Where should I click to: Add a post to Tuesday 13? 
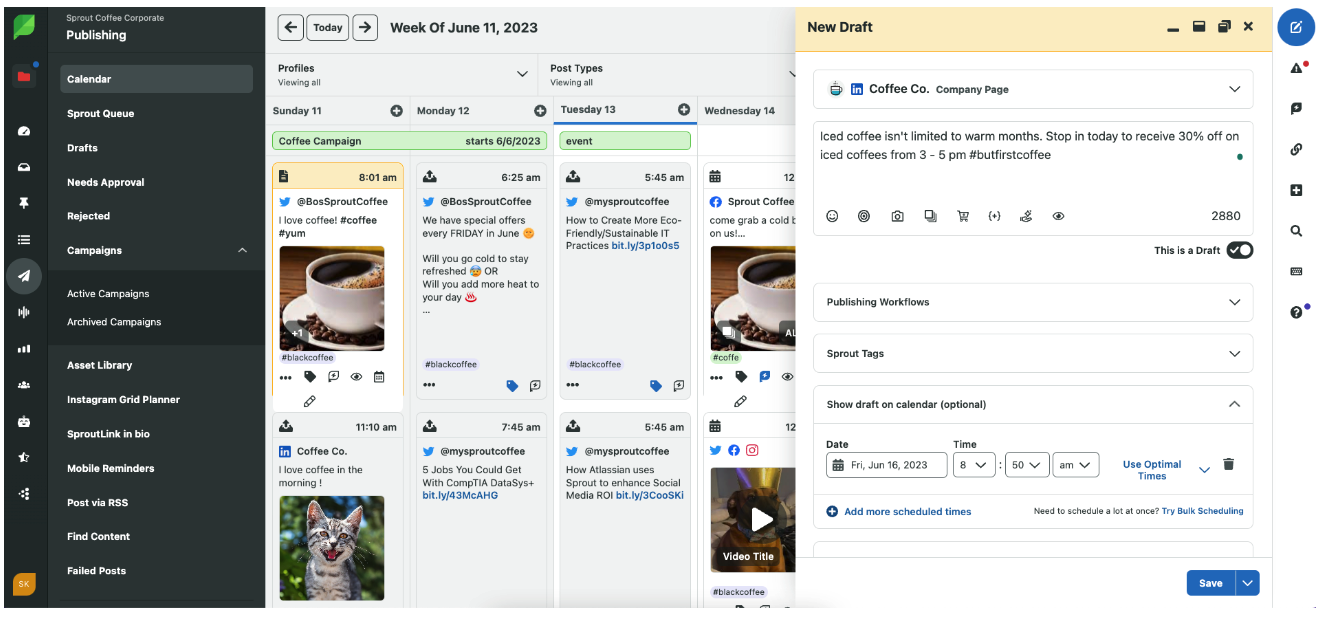684,109
